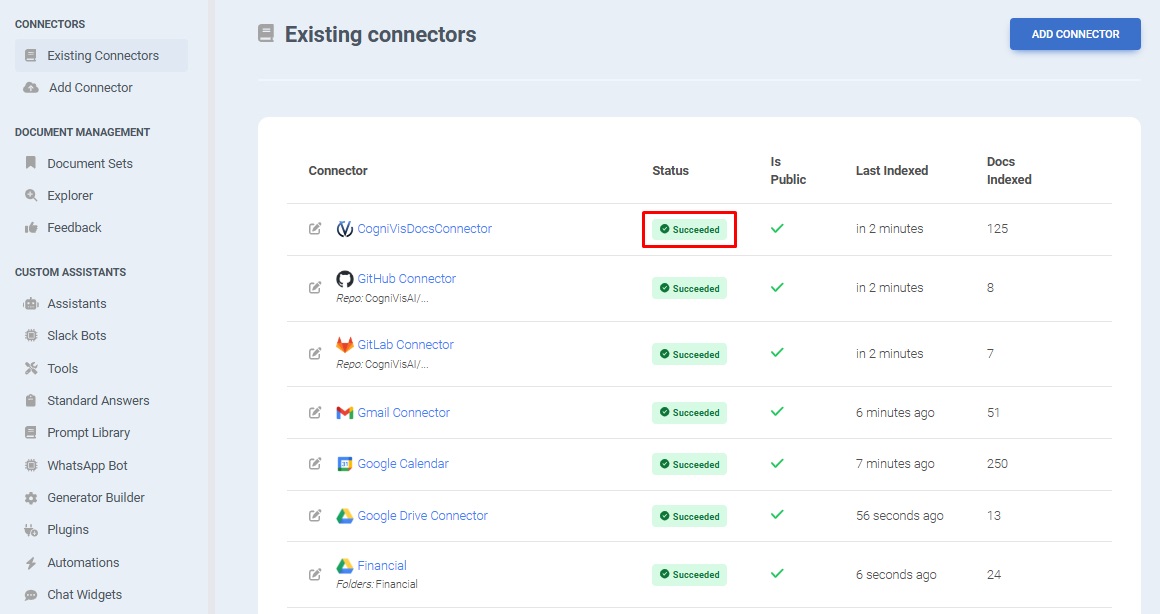
Task: Open the CogniVisDocsConnector link
Action: [x=425, y=229]
